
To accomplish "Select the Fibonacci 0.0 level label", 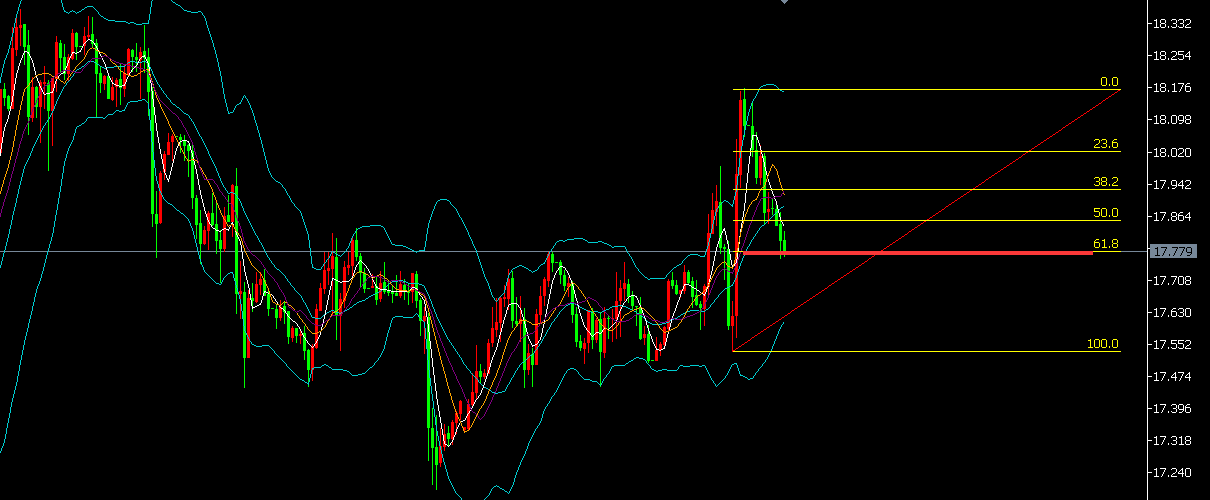I will pyautogui.click(x=1109, y=82).
